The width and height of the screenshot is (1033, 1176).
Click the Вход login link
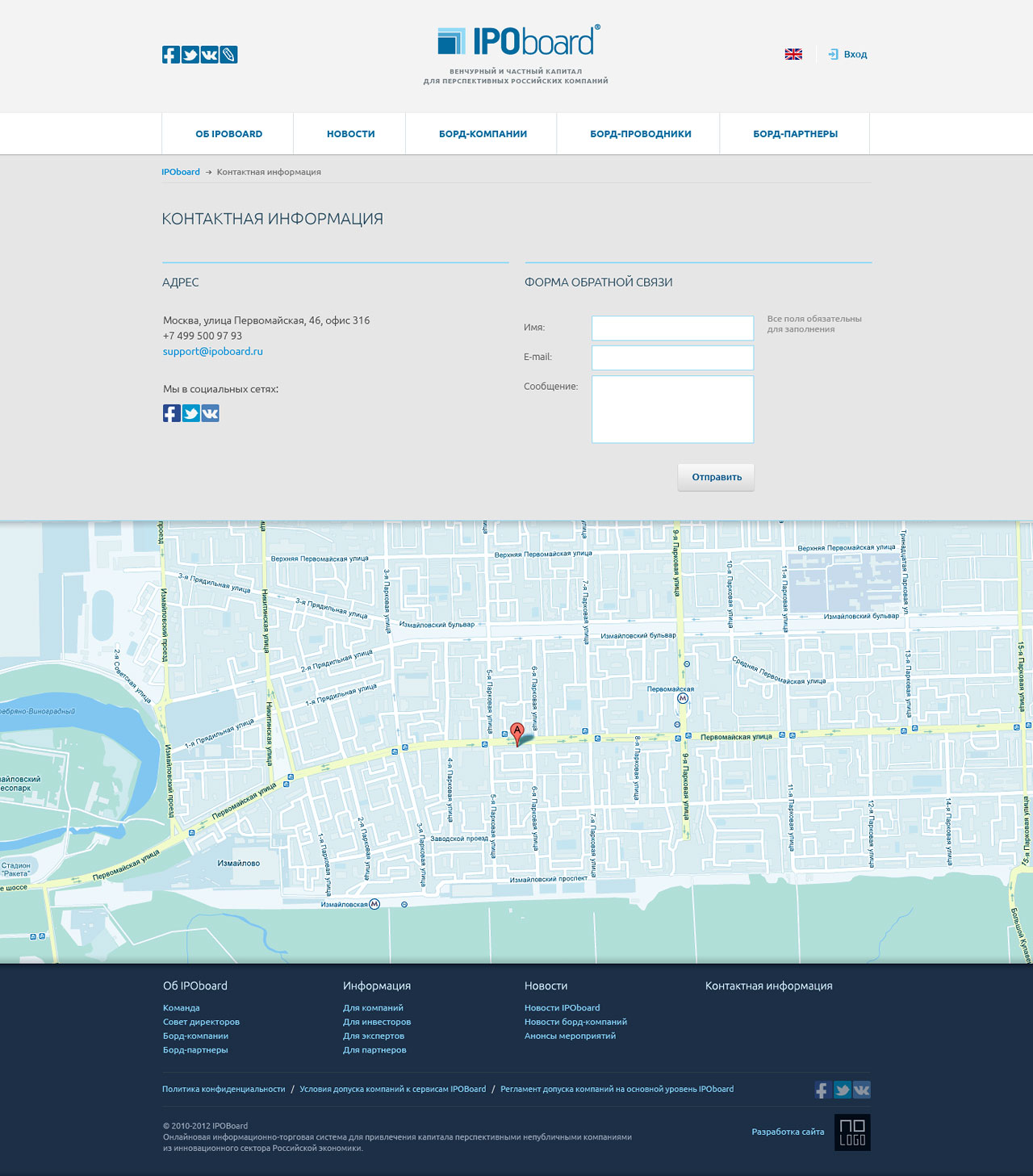point(855,54)
